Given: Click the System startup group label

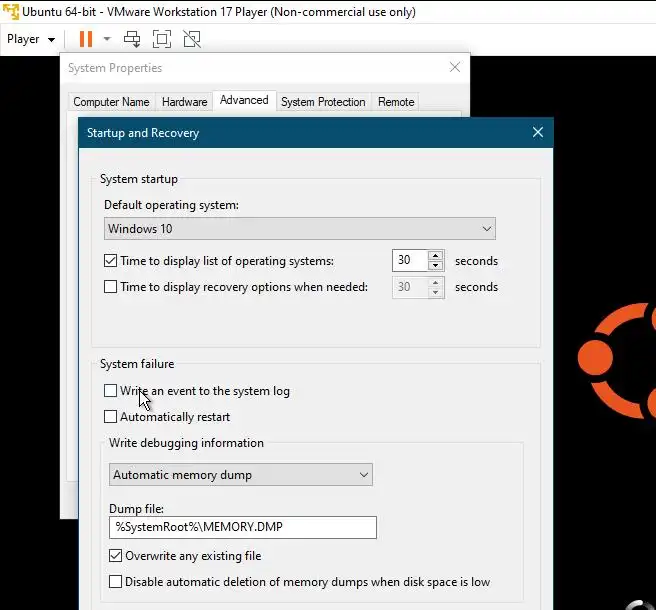Looking at the screenshot, I should [x=139, y=179].
